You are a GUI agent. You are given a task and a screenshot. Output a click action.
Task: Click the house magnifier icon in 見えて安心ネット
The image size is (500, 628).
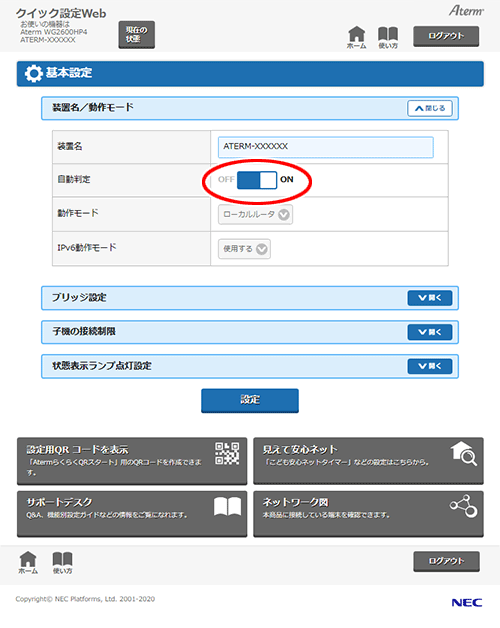(x=464, y=454)
